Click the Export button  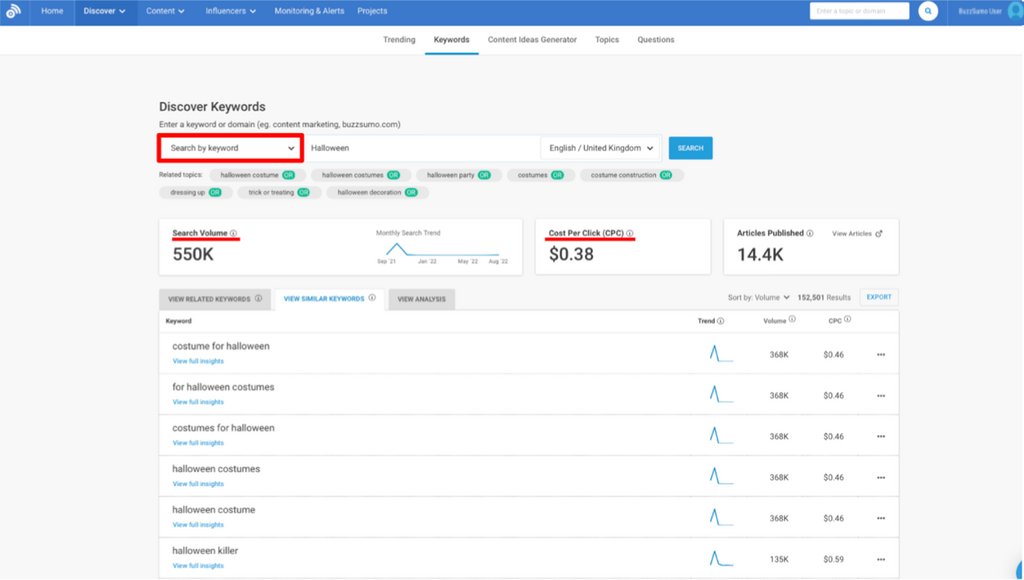coord(878,298)
